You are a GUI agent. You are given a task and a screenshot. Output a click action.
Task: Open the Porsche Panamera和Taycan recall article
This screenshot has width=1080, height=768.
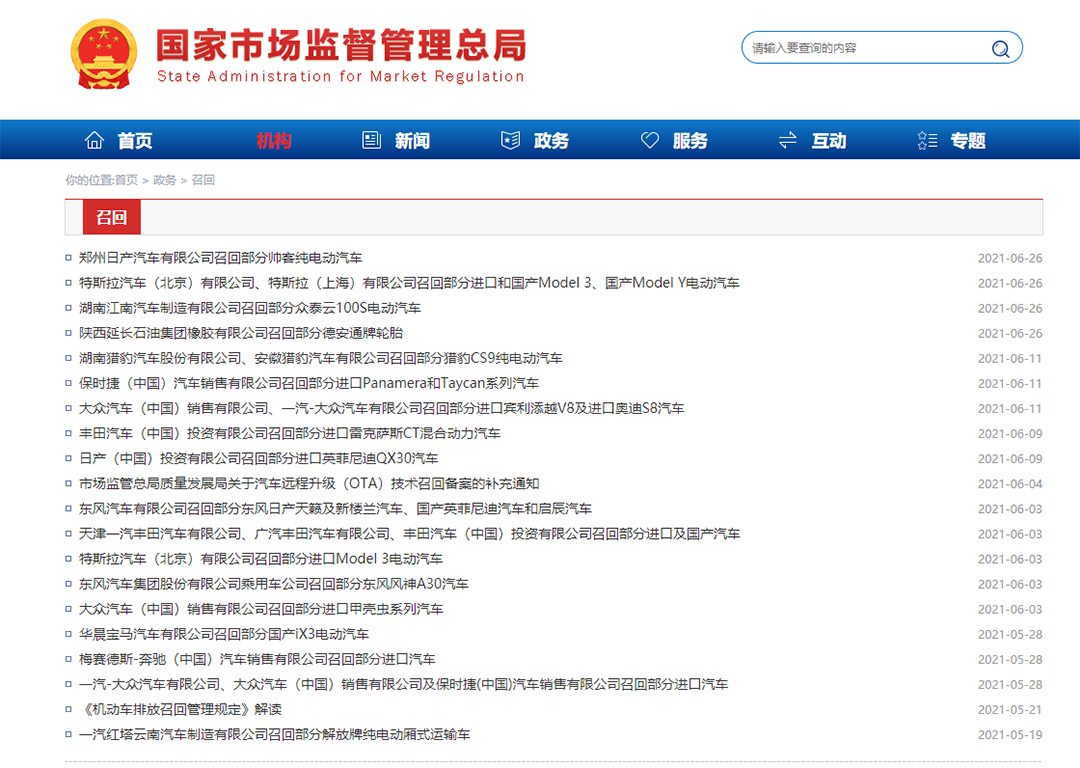click(309, 383)
